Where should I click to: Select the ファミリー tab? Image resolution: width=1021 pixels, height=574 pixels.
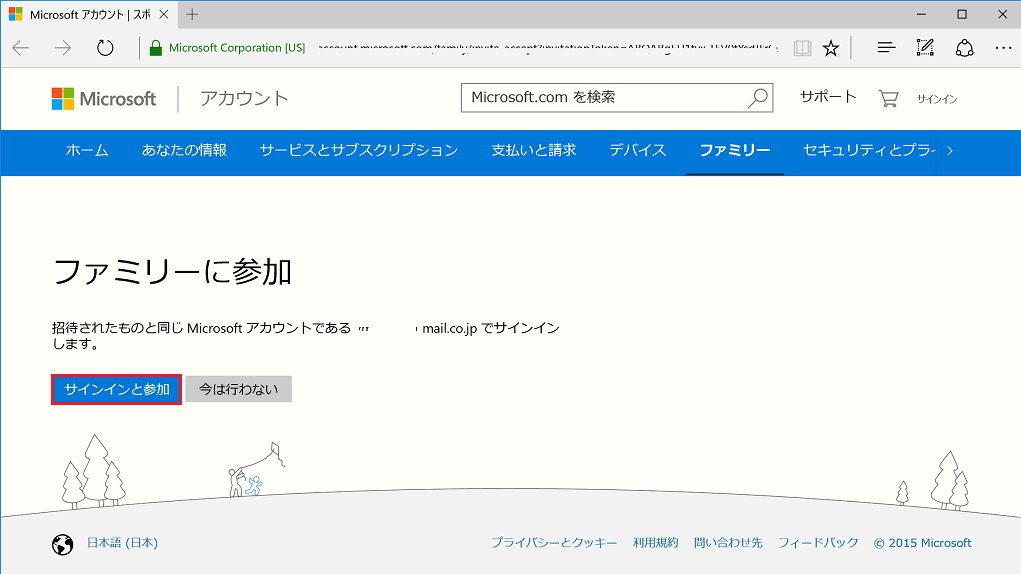coord(734,150)
